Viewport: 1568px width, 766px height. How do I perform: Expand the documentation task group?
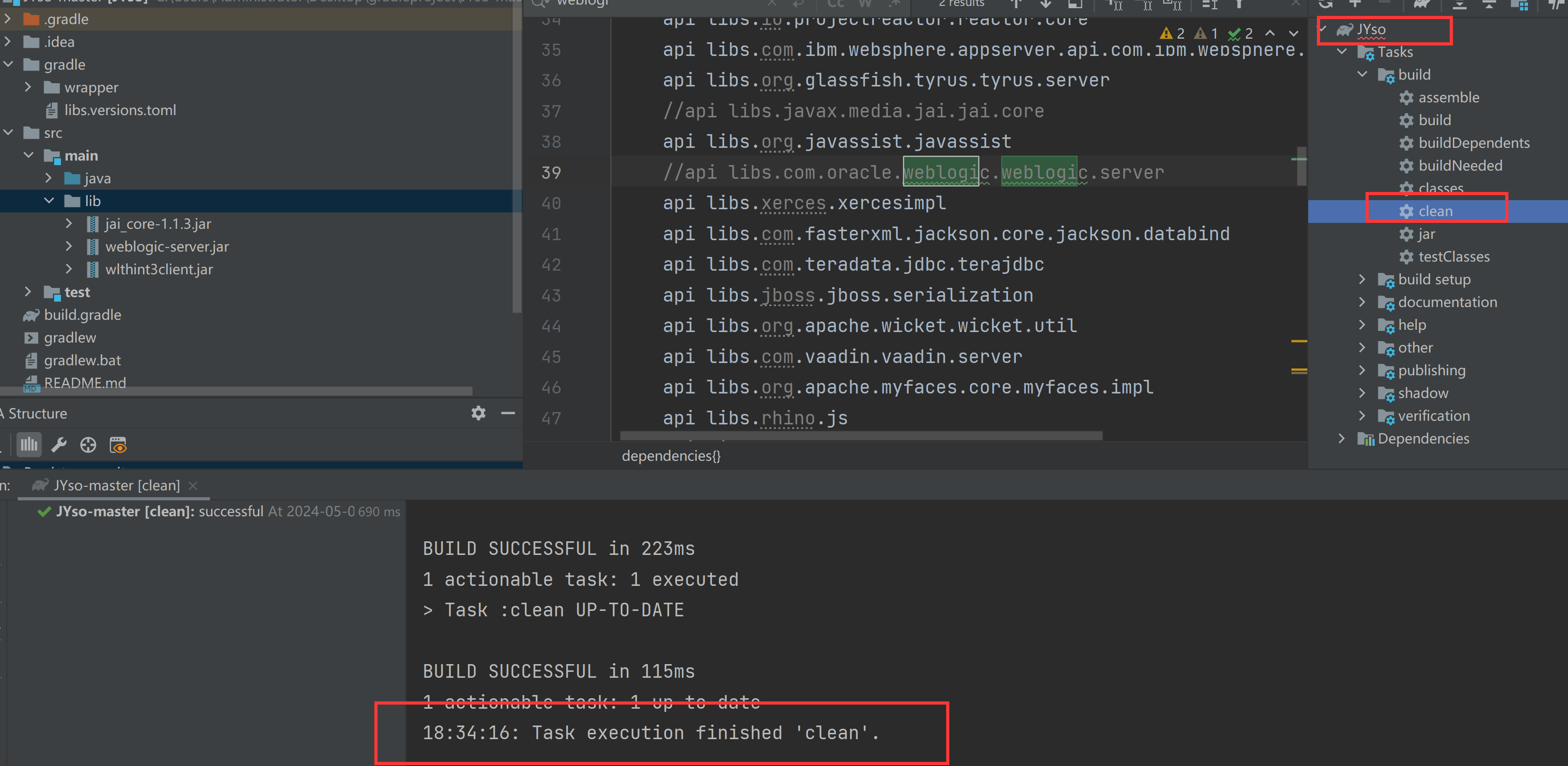(x=1362, y=302)
